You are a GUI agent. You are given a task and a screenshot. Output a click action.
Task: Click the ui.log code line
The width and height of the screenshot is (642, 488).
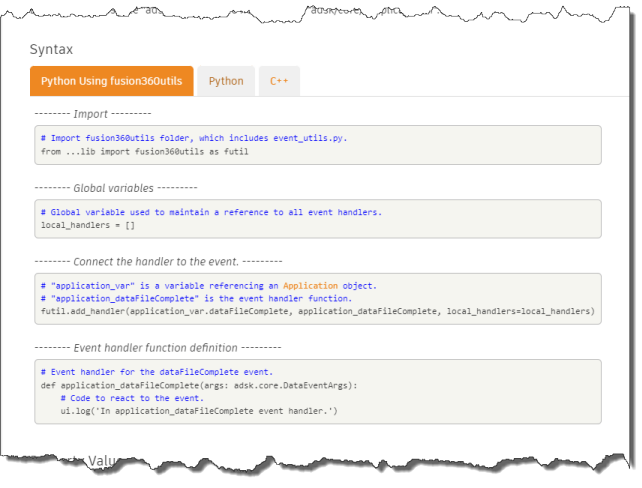coord(199,411)
